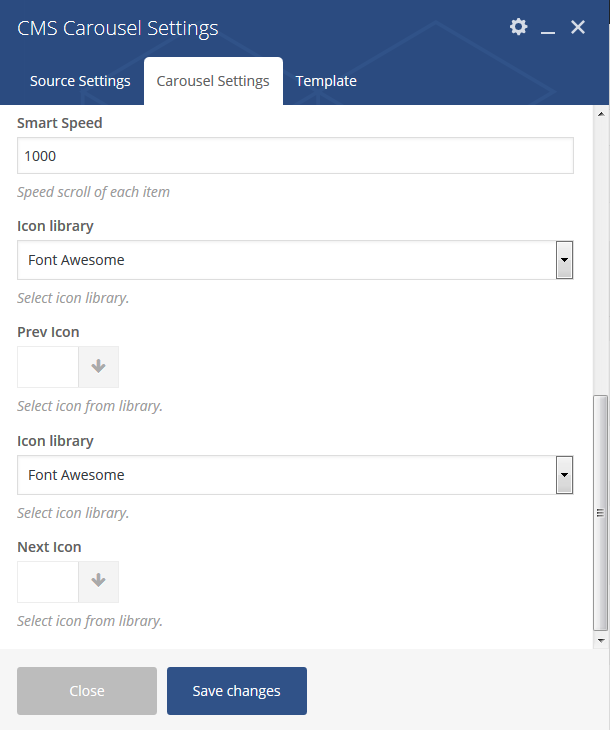Click the vertical scrollbar thumb
610x730 pixels.
(x=601, y=513)
